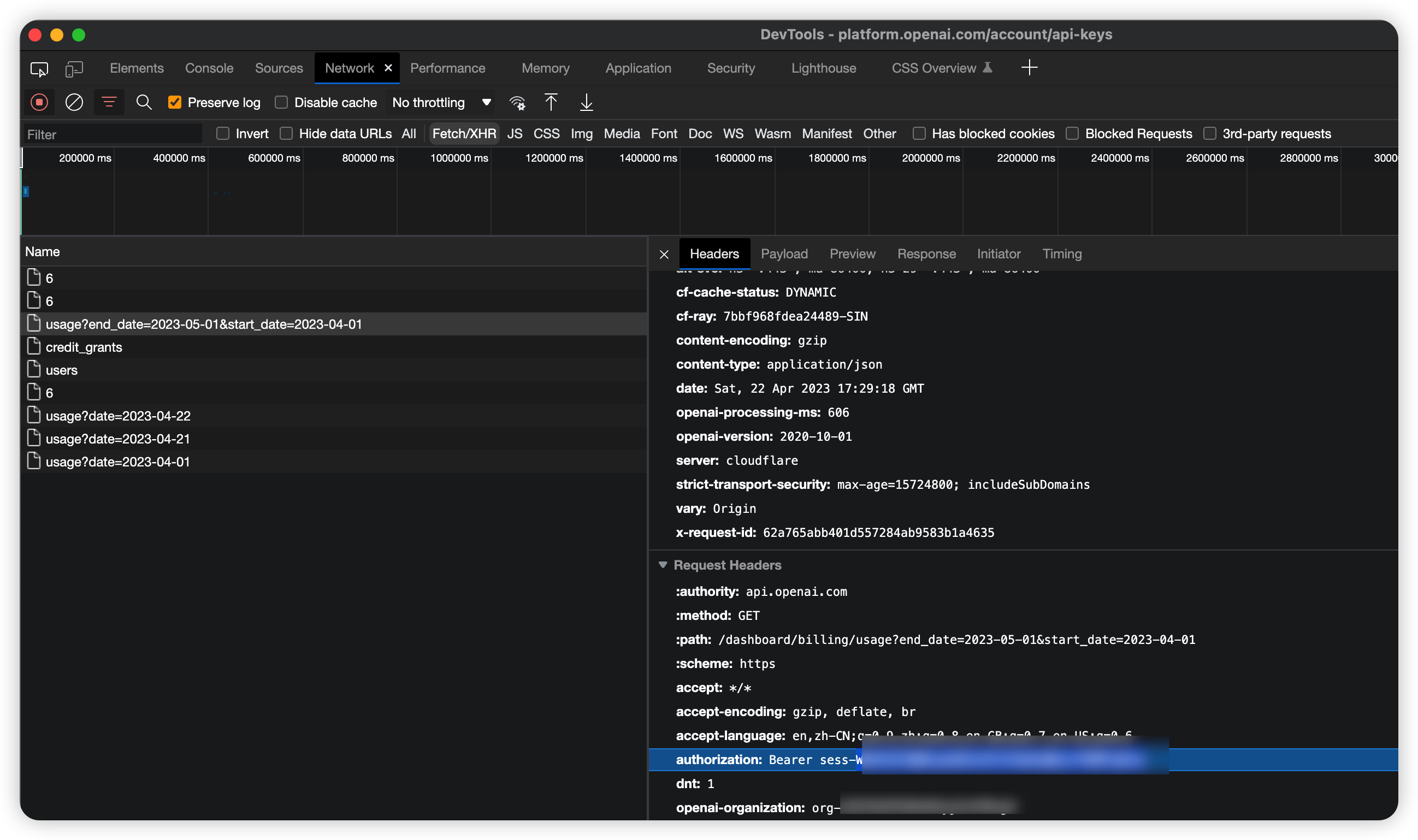Check Hide data URLs option
The image size is (1418, 840).
[286, 134]
